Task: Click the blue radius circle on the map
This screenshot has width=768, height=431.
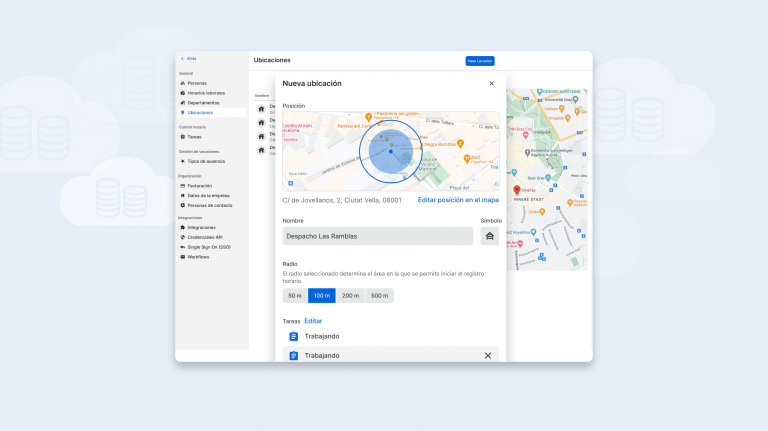Action: point(390,151)
